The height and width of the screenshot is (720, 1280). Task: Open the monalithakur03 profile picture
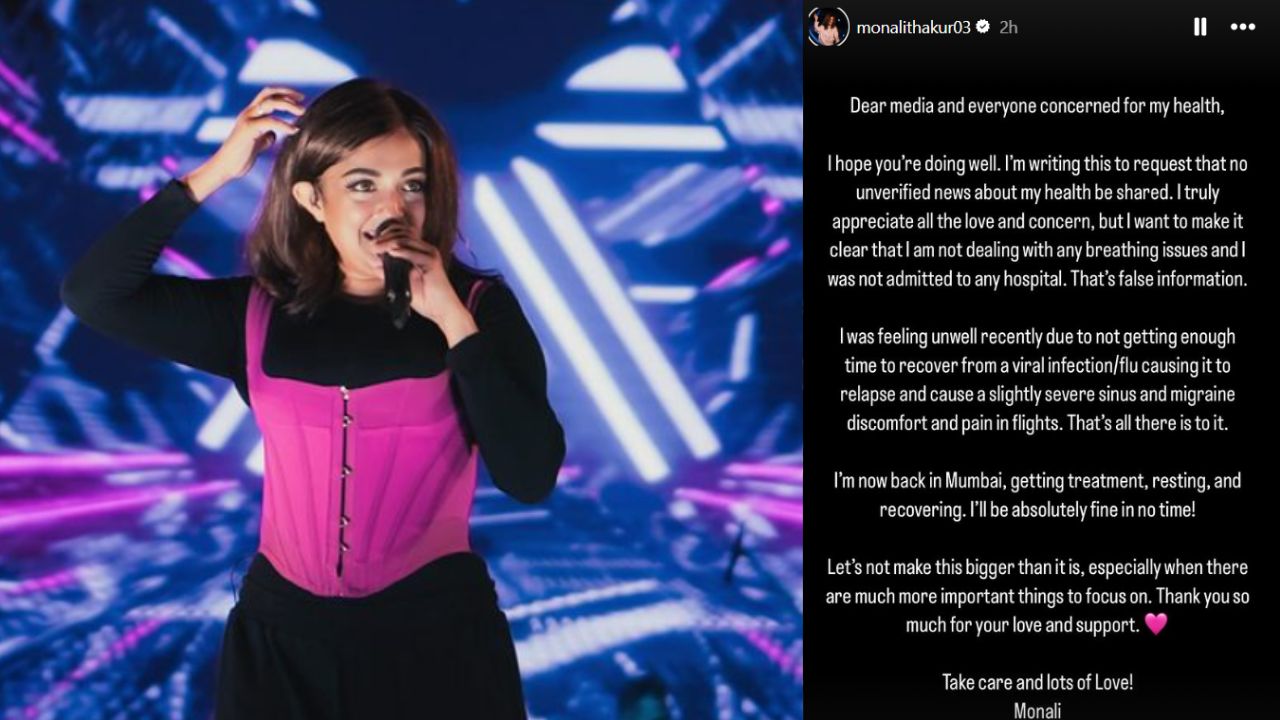coord(829,27)
